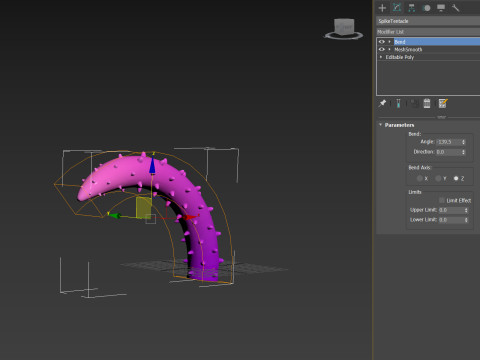480x360 pixels.
Task: Open the Motion command panel tab
Action: 426,8
